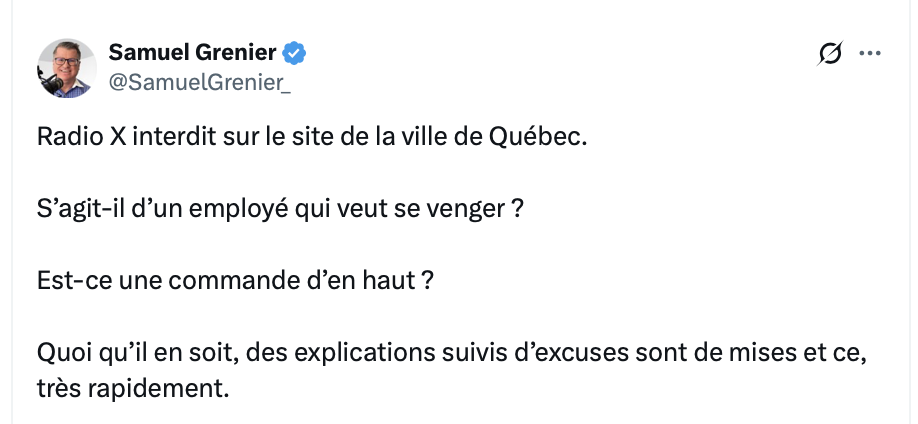Open Samuel Grenier's profile picture
This screenshot has height=424, width=918.
tap(66, 68)
